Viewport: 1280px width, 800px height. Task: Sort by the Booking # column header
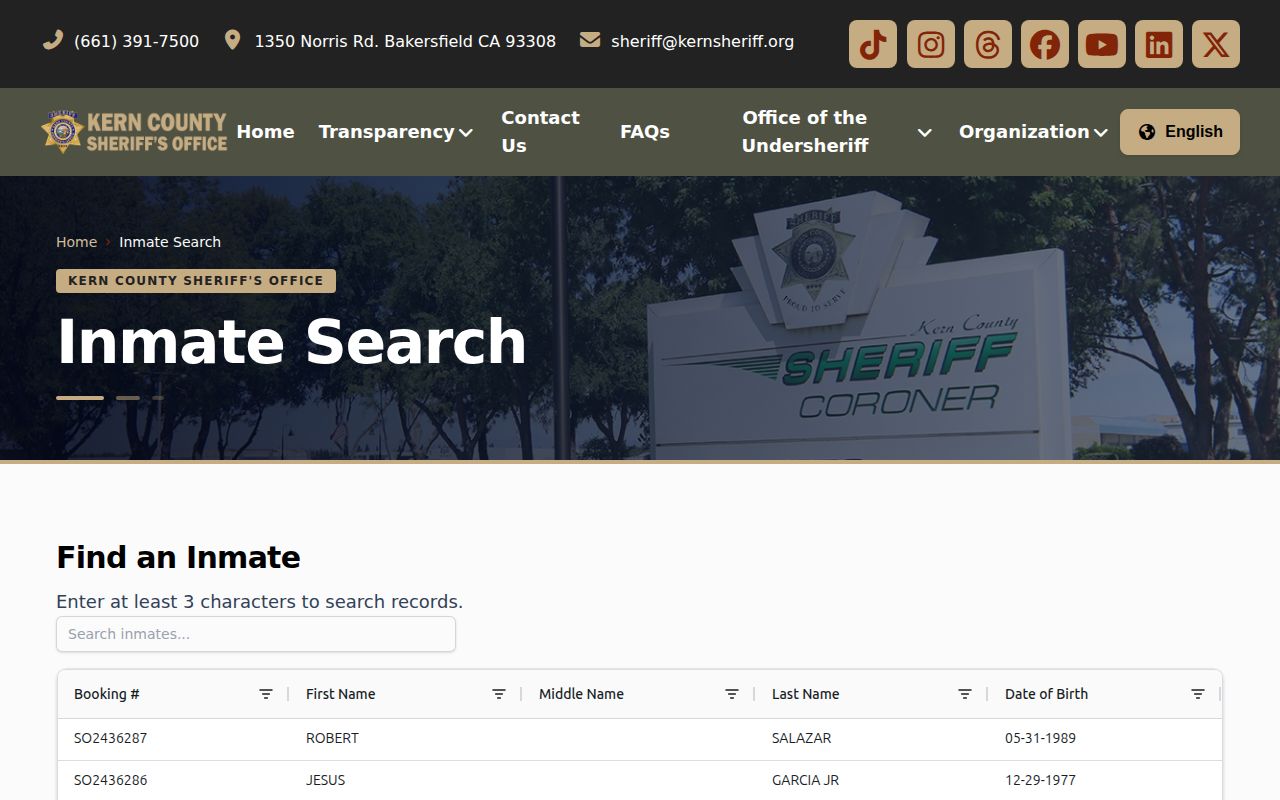[x=107, y=694]
